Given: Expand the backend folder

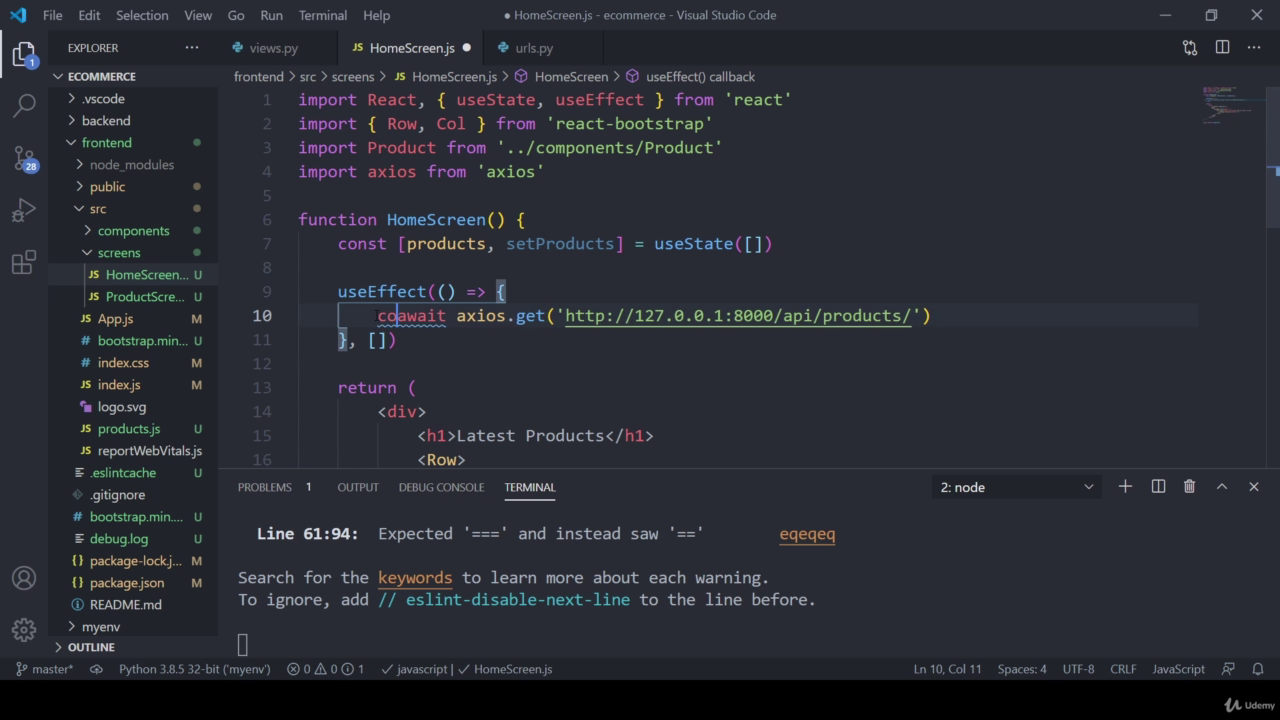Looking at the screenshot, I should 105,121.
